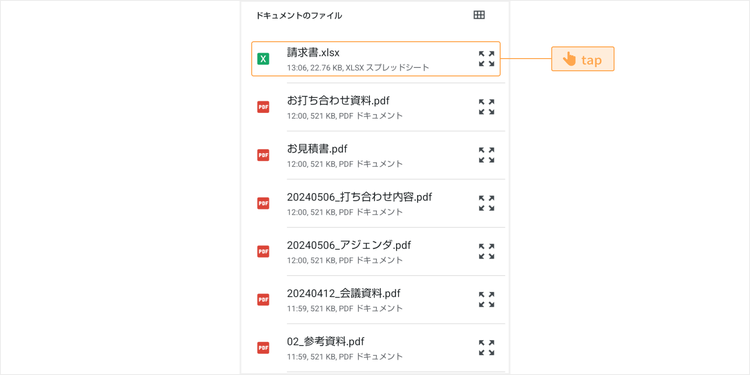Select 11:59 details under 02_参考資料.pdf
The image size is (750, 375).
345,357
